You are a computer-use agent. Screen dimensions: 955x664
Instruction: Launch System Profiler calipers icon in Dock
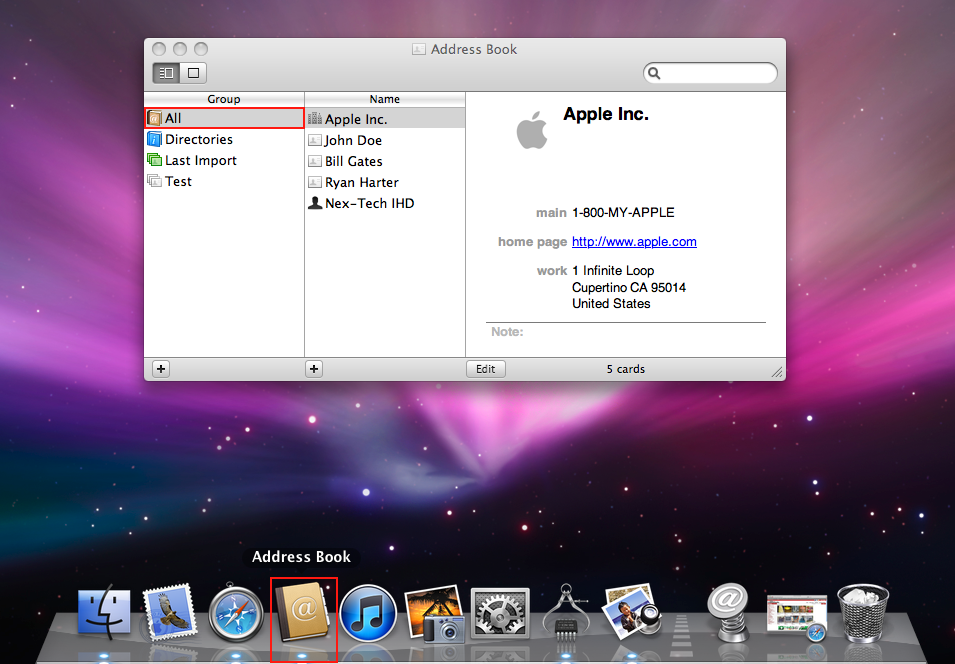[566, 612]
